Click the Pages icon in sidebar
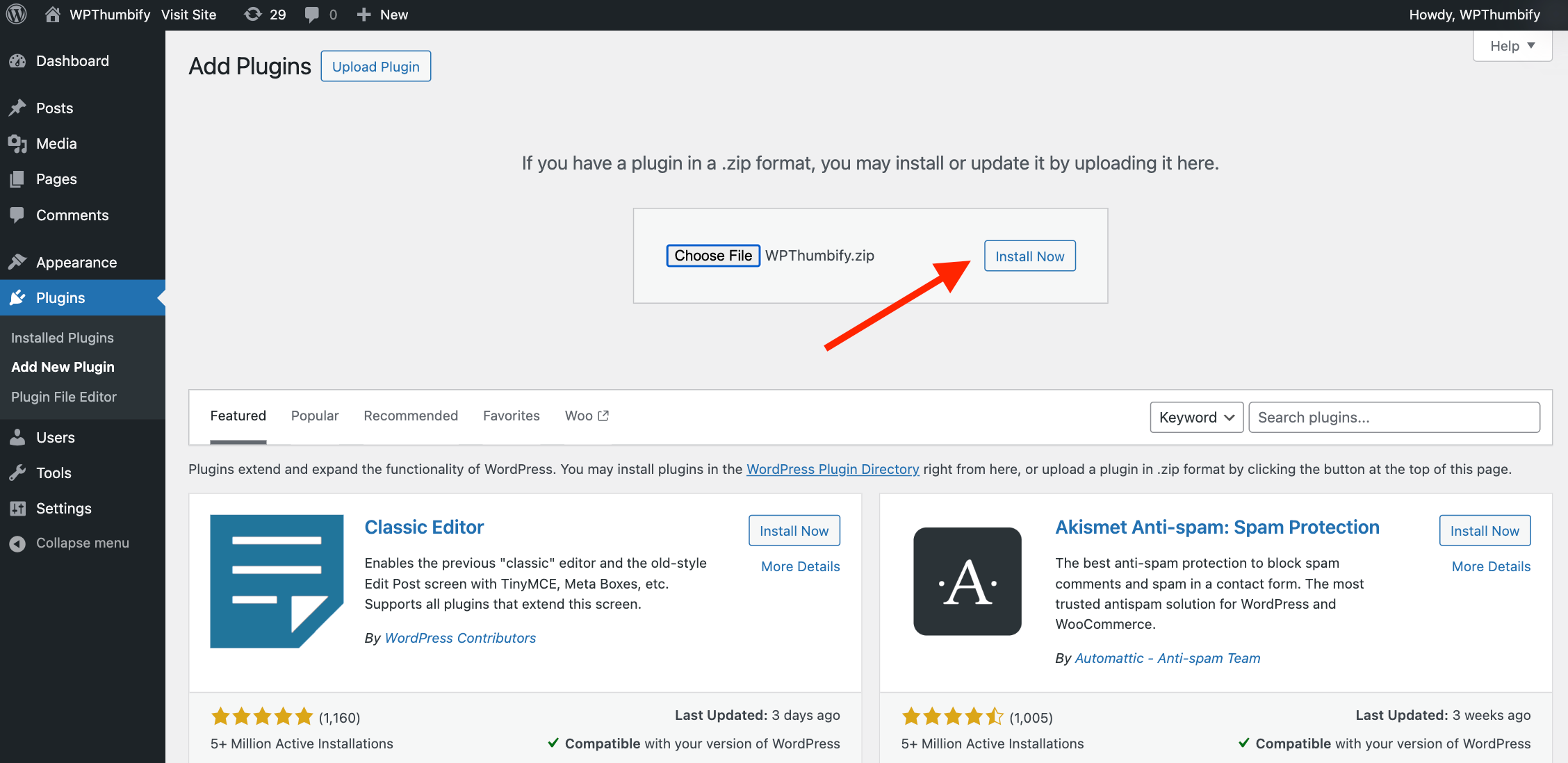Image resolution: width=1568 pixels, height=763 pixels. point(17,179)
